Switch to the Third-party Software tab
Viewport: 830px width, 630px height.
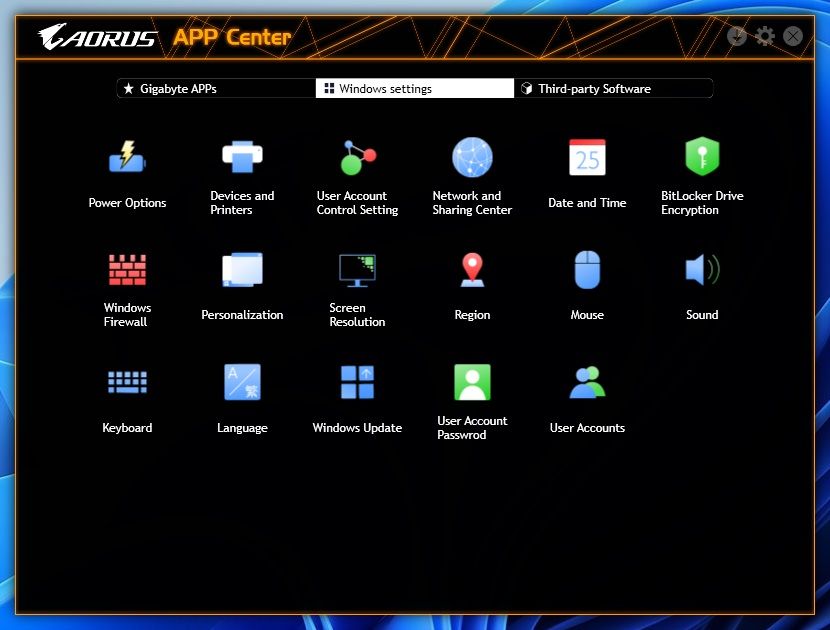pos(613,88)
